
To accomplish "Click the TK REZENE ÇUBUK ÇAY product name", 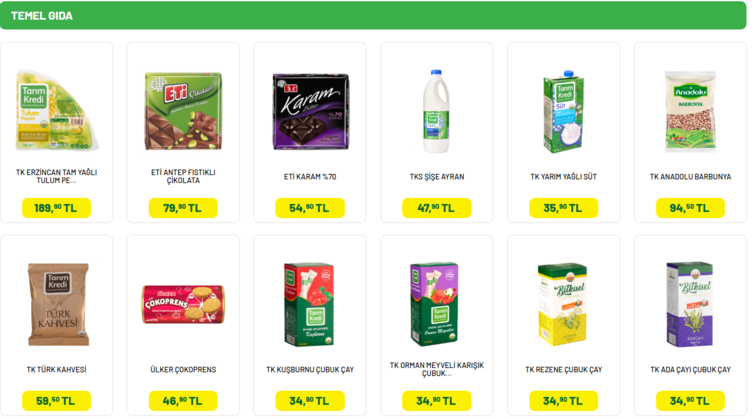I will pos(564,370).
